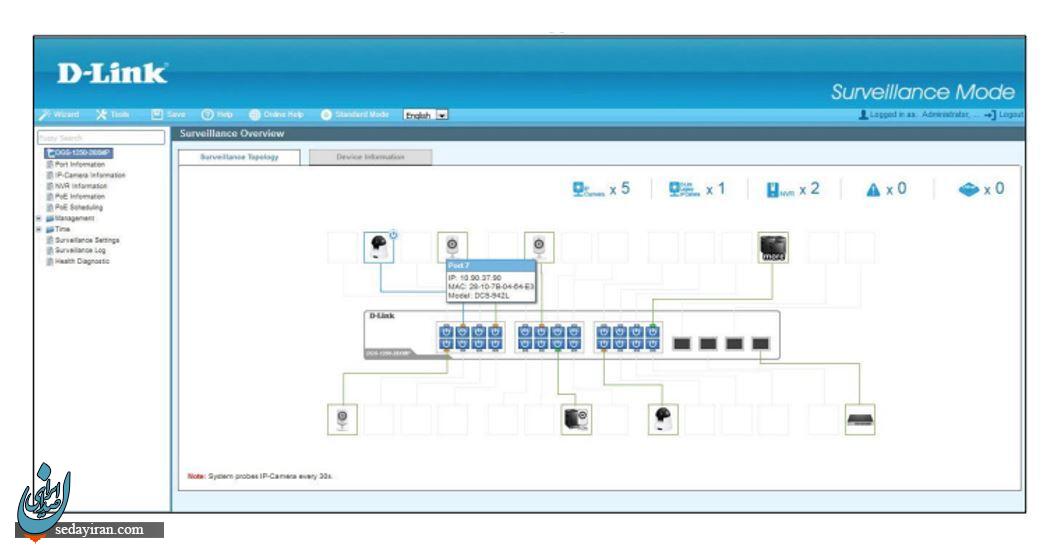The width and height of the screenshot is (1047, 556).
Task: Click the IP Camera count icon showing x 5
Action: coord(588,190)
